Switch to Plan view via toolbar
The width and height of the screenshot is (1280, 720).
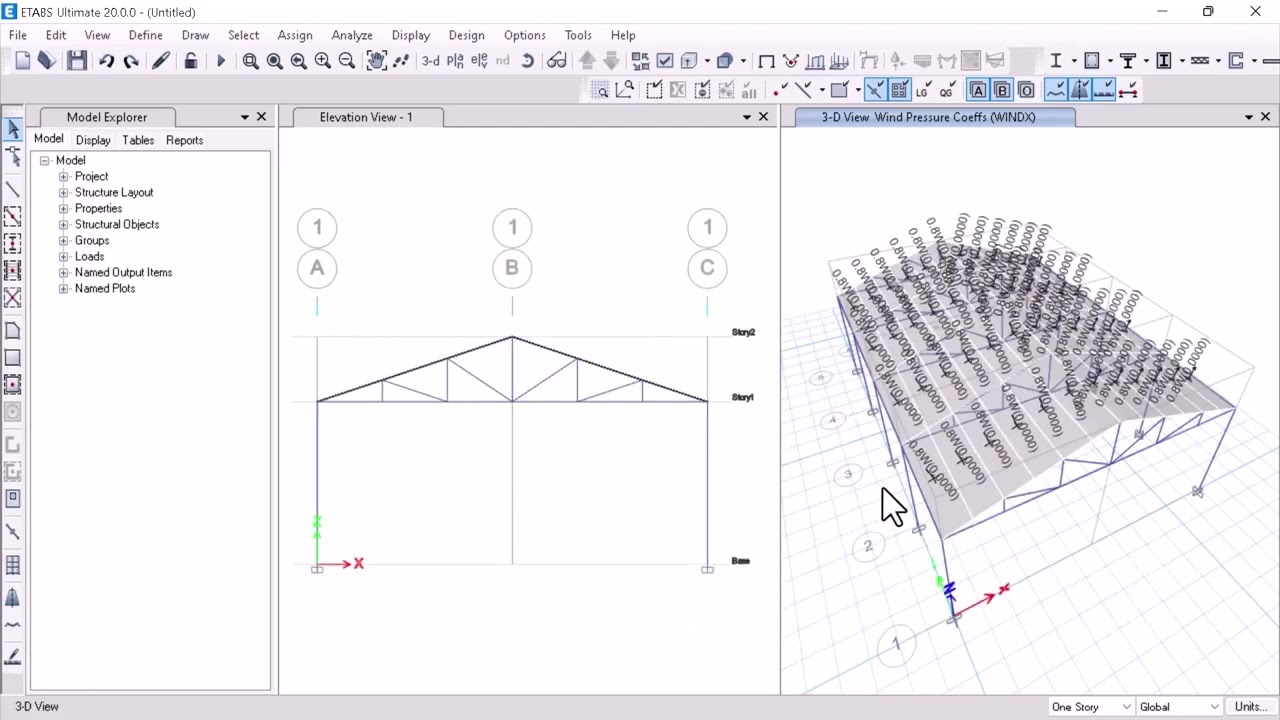pos(455,61)
